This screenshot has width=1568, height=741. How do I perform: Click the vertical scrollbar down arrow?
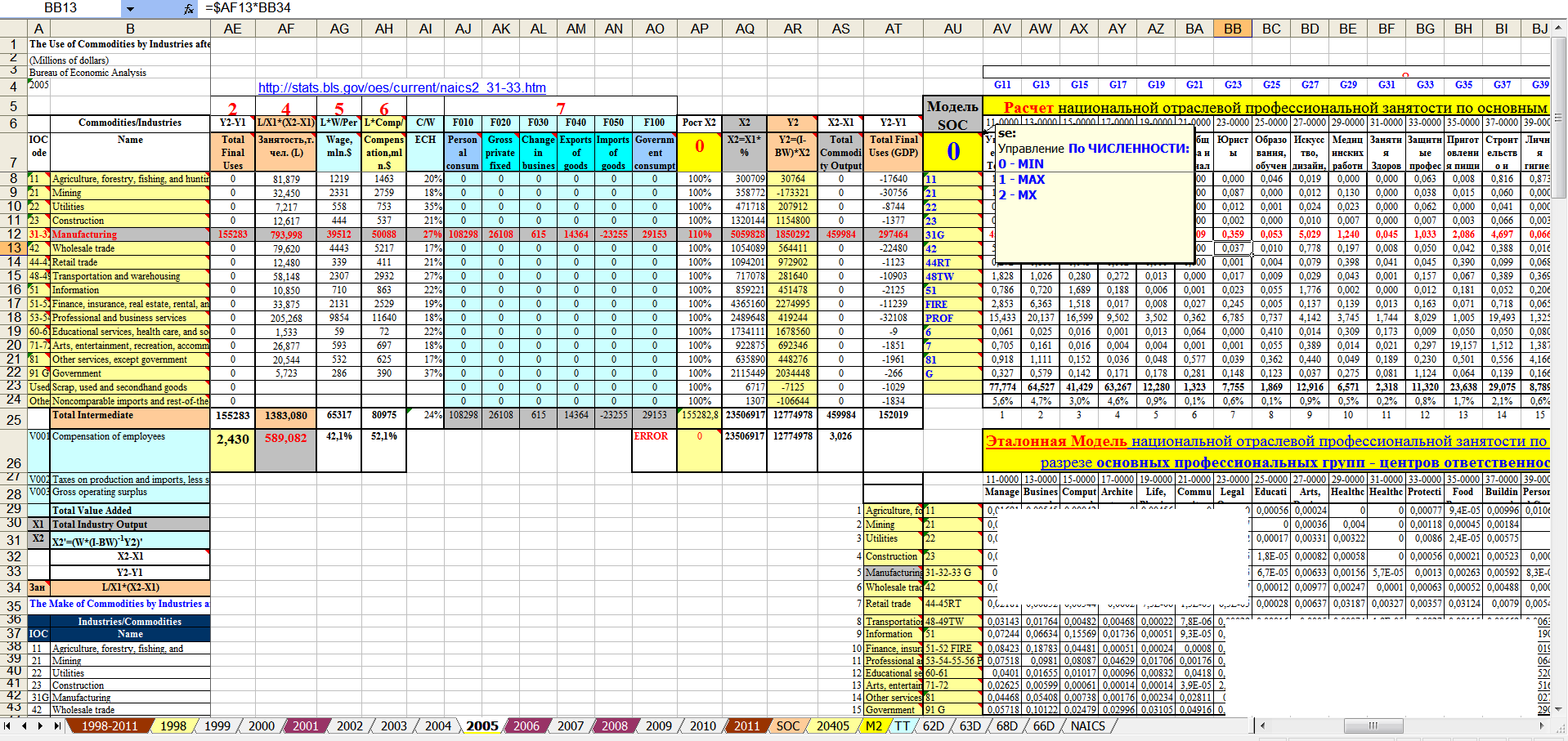(1559, 709)
